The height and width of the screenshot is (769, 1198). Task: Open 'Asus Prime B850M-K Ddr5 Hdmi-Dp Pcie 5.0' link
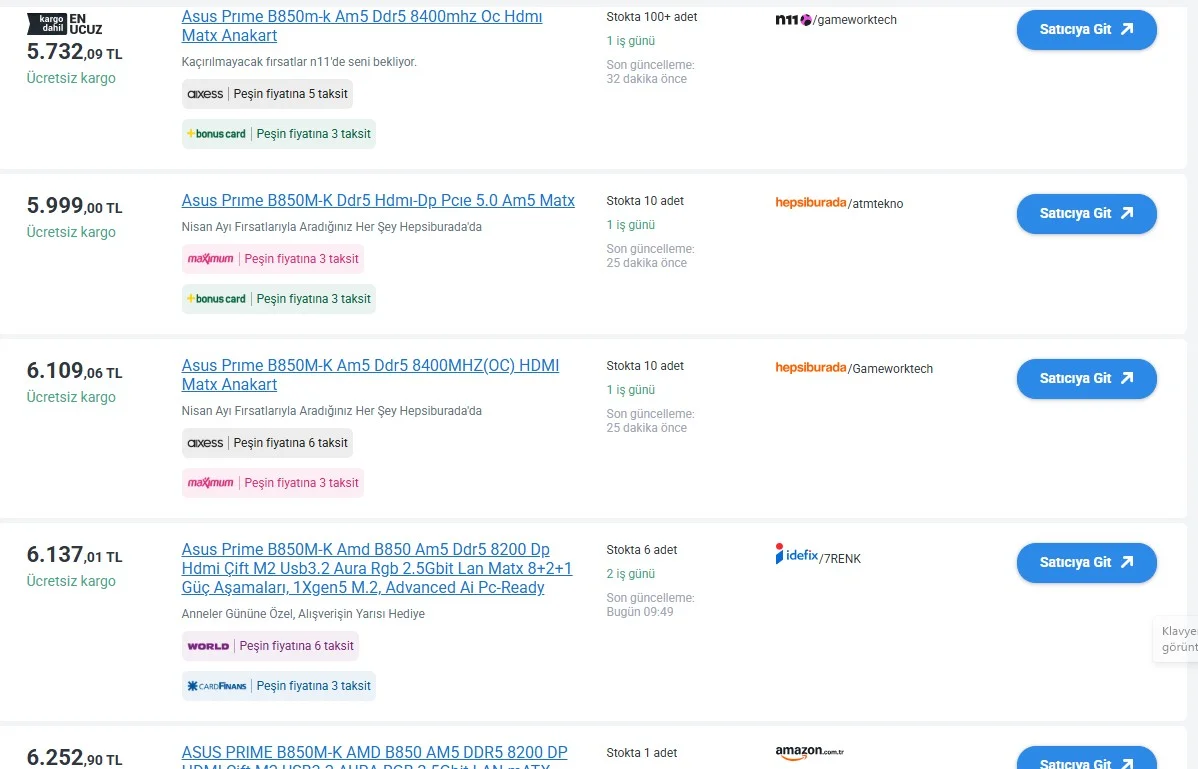[378, 201]
